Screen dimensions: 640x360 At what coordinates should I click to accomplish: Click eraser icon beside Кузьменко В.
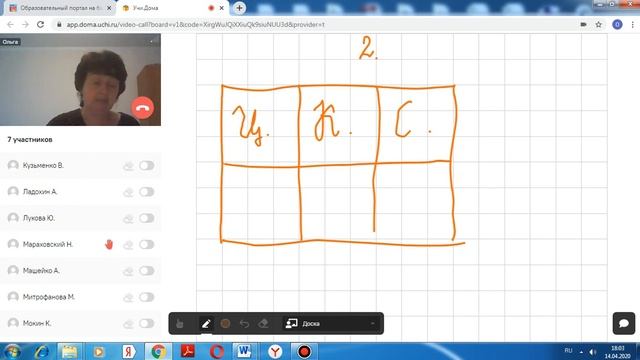tap(129, 166)
